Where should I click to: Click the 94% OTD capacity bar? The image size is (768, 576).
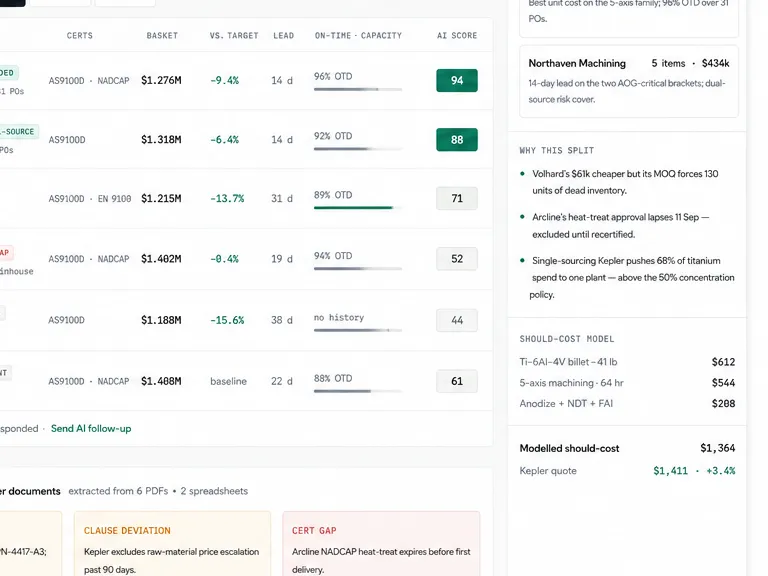click(358, 268)
